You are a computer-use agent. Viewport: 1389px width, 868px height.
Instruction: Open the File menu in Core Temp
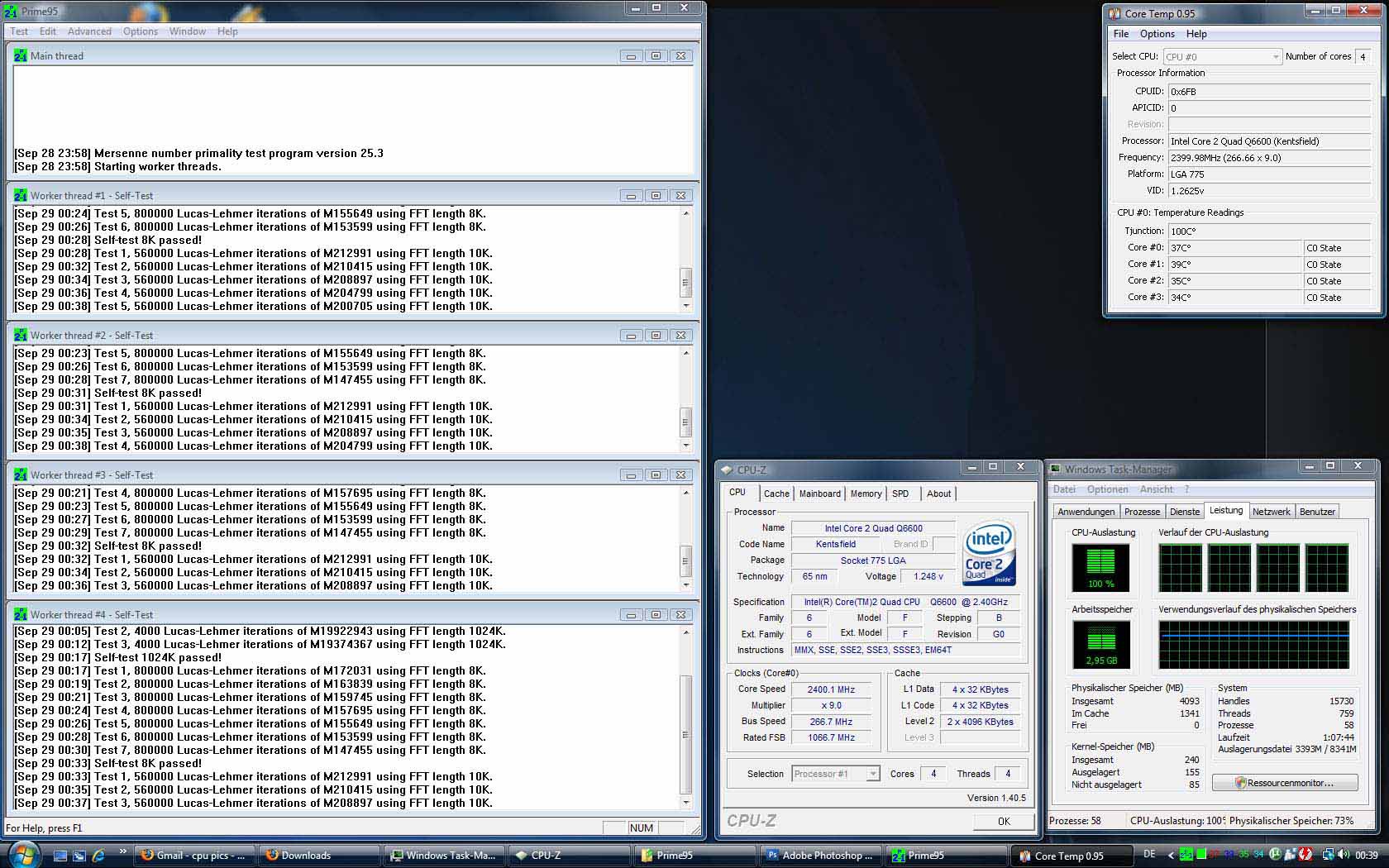click(x=1121, y=34)
